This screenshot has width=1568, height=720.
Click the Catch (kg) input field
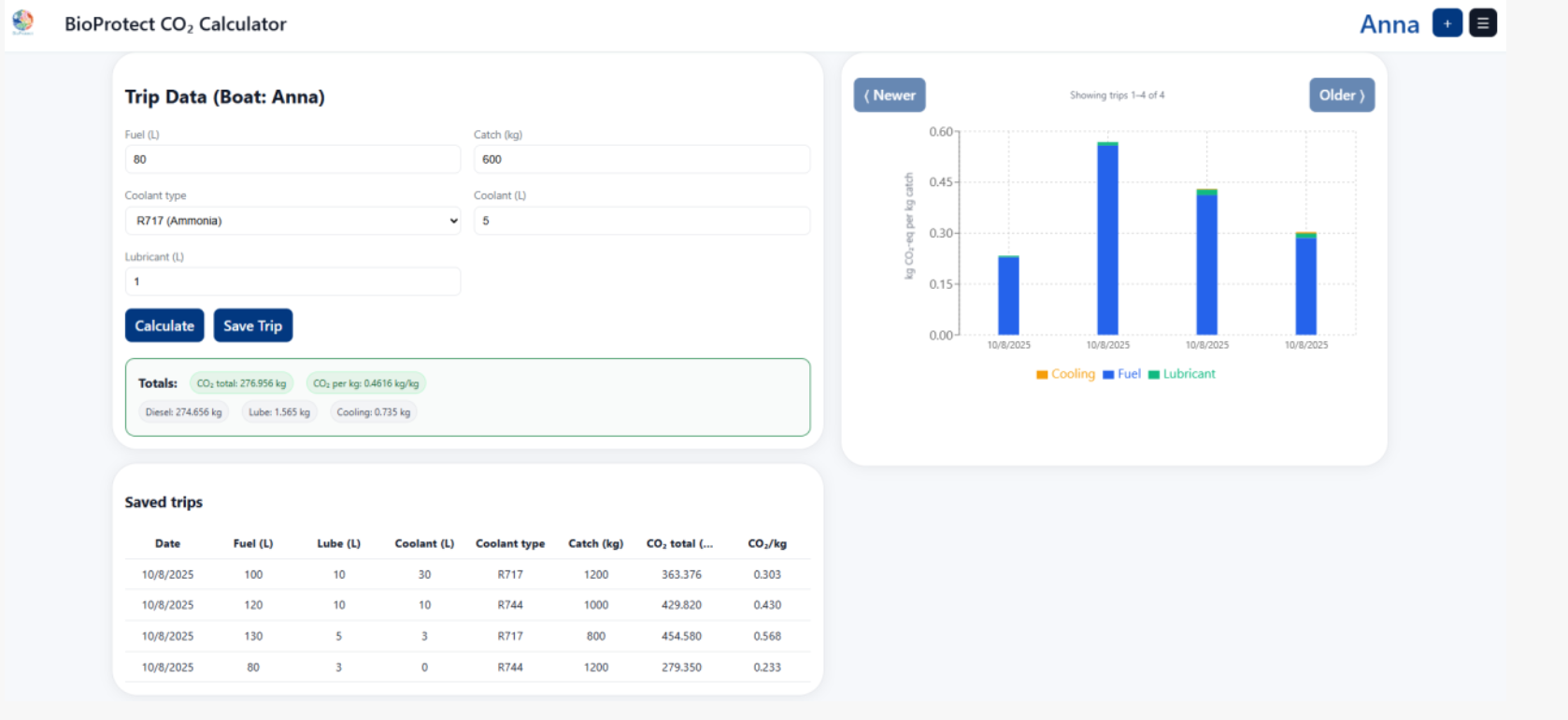click(642, 159)
